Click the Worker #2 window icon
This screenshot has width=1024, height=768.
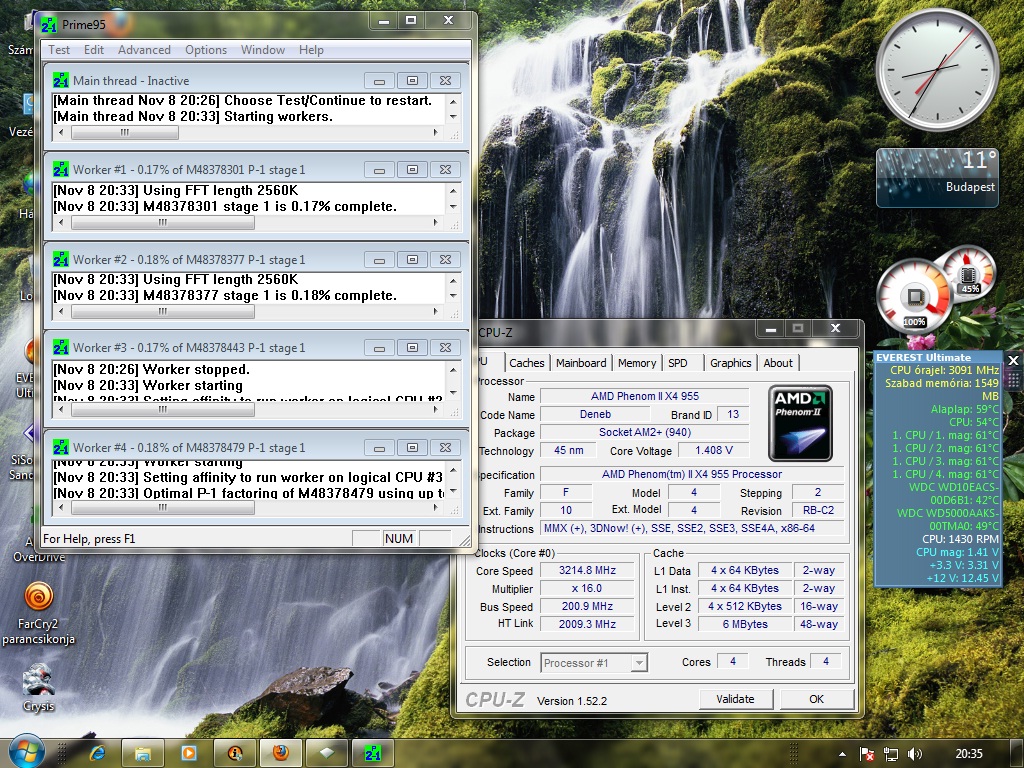point(61,259)
